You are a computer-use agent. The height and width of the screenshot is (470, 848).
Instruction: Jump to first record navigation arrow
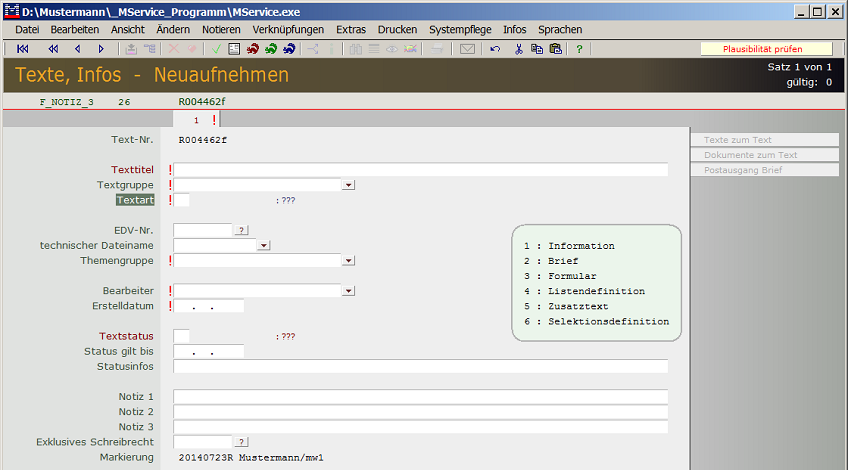pyautogui.click(x=23, y=49)
